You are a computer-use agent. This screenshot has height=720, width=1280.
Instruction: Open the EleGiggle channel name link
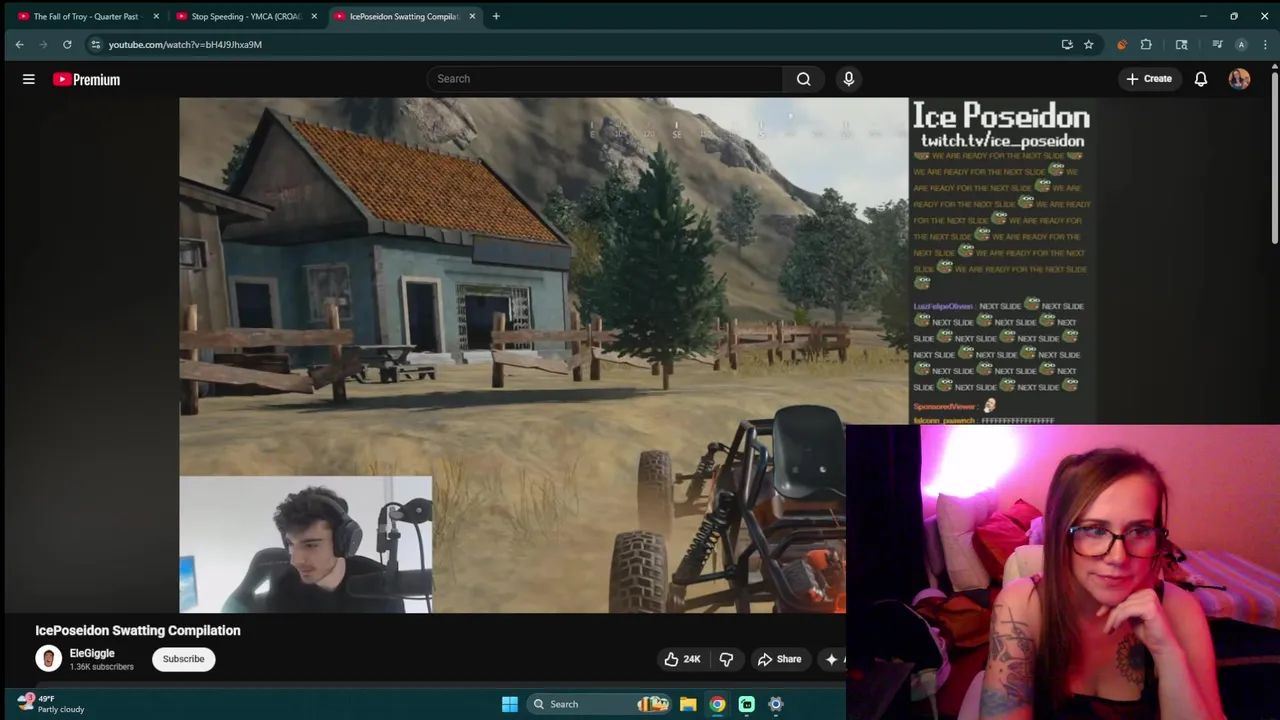click(92, 653)
